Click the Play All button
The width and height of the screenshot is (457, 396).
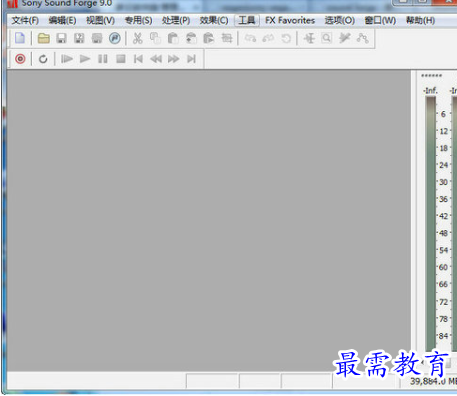(x=67, y=59)
